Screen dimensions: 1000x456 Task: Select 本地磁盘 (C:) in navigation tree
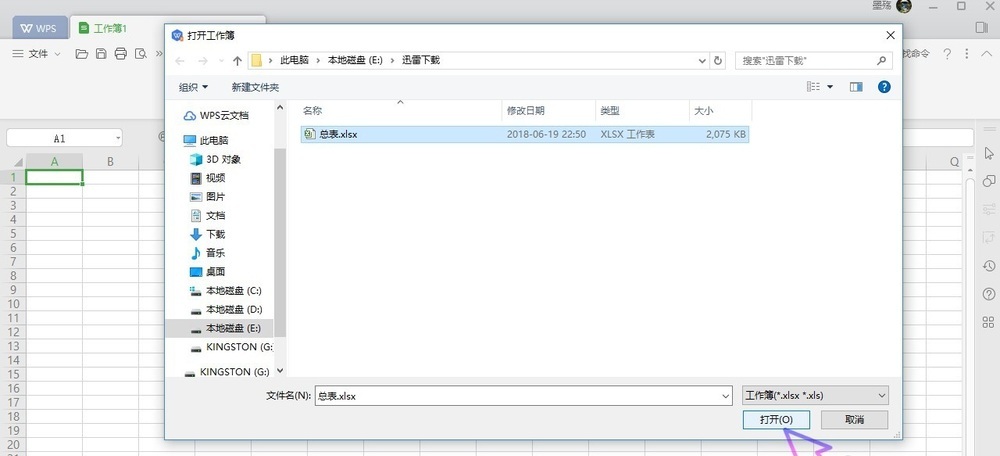226,291
